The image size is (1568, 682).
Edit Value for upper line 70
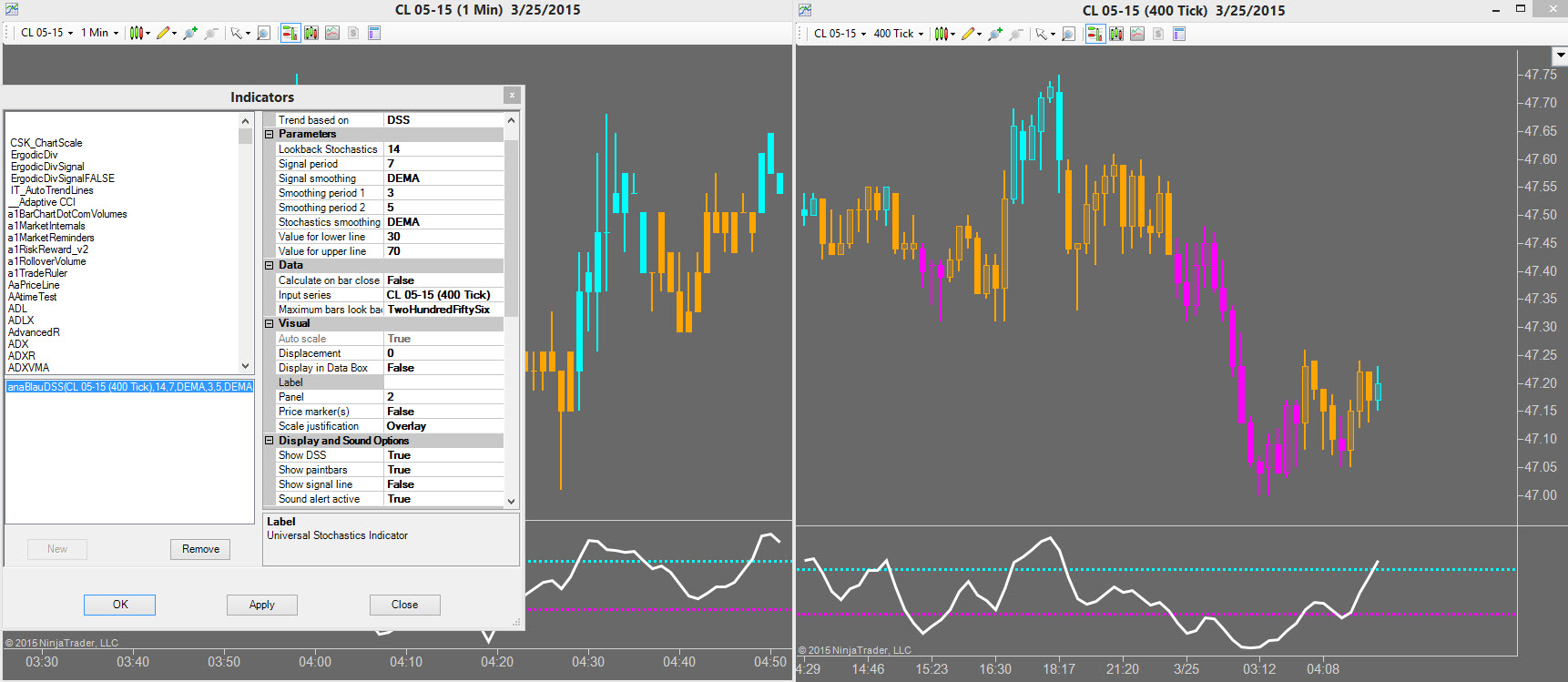pyautogui.click(x=443, y=251)
